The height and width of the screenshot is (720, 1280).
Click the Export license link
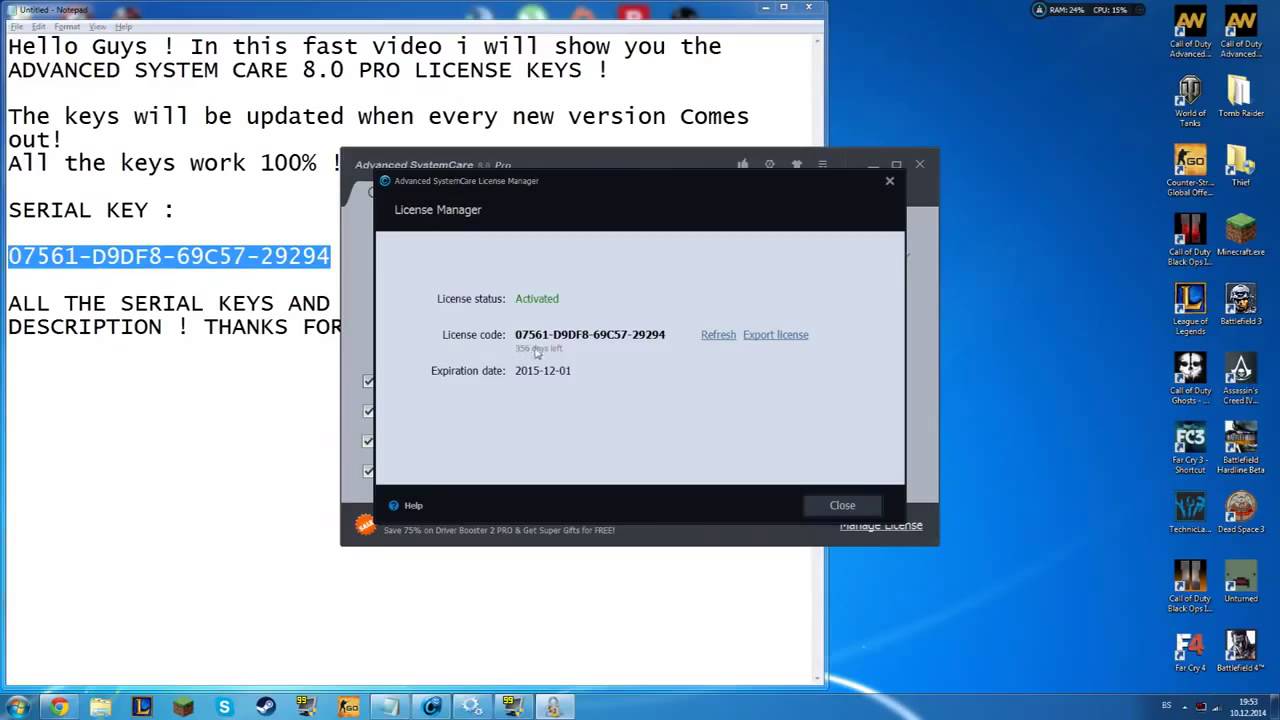pyautogui.click(x=775, y=335)
